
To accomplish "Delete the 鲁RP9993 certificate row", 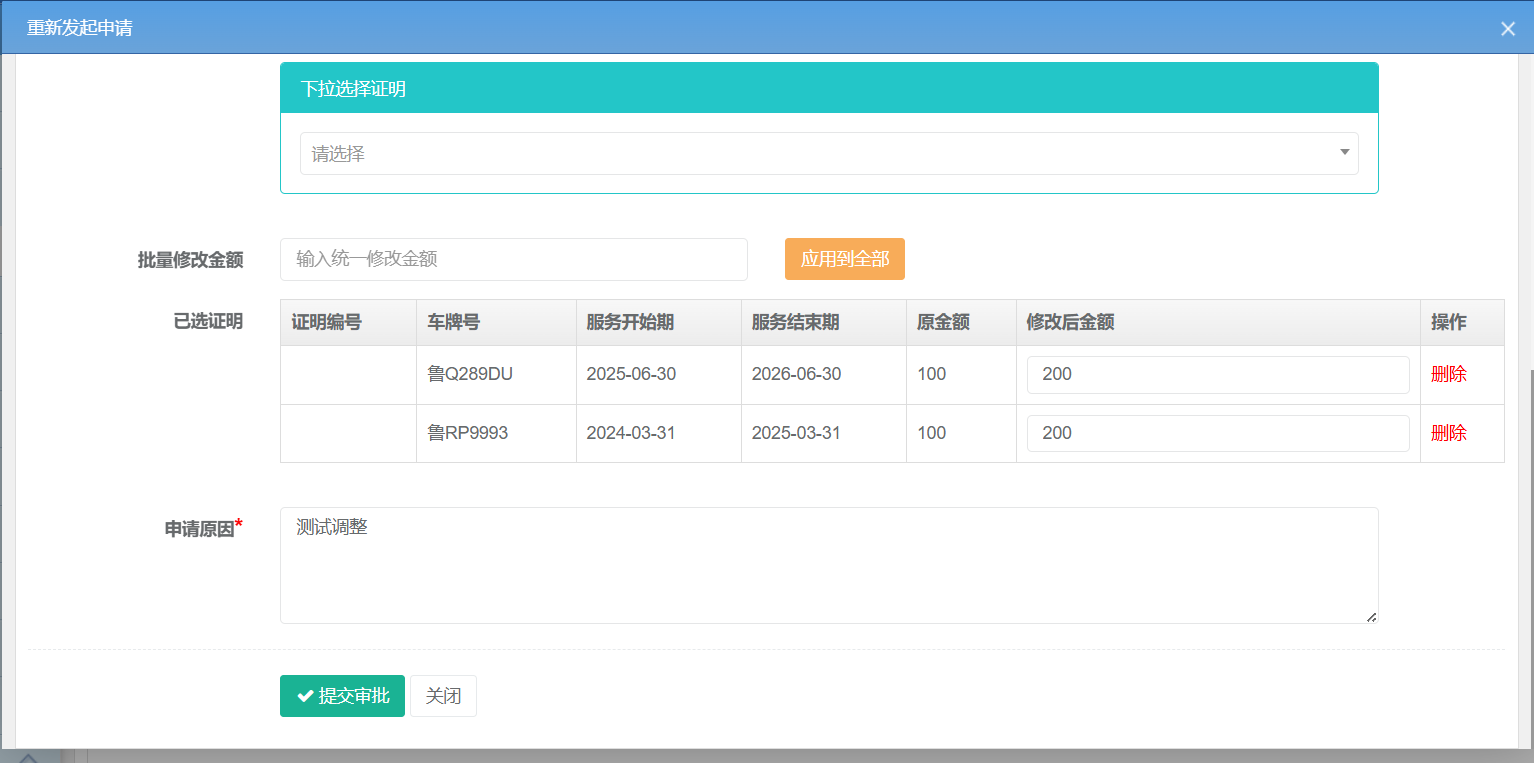I will coord(1448,434).
